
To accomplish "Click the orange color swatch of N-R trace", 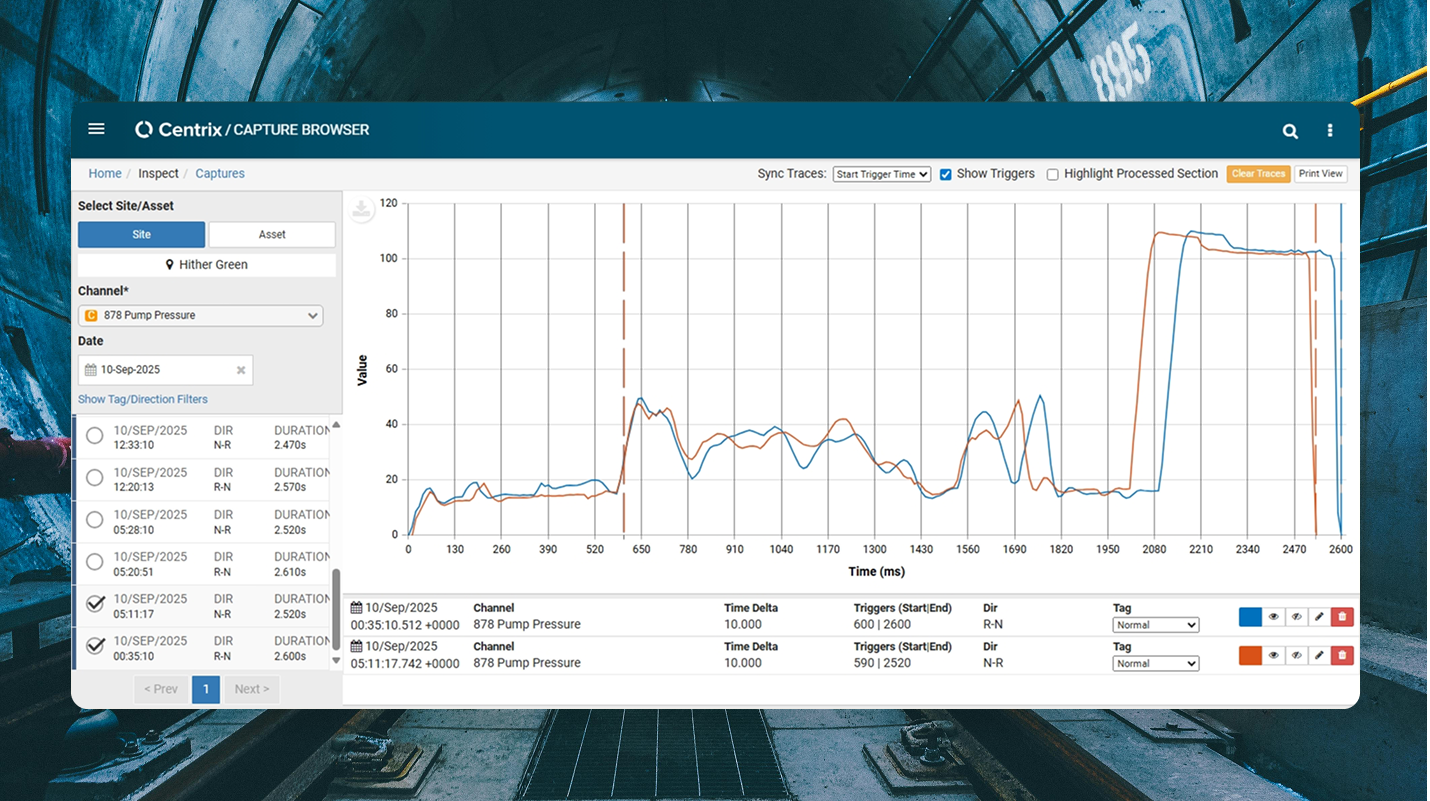I will 1250,656.
